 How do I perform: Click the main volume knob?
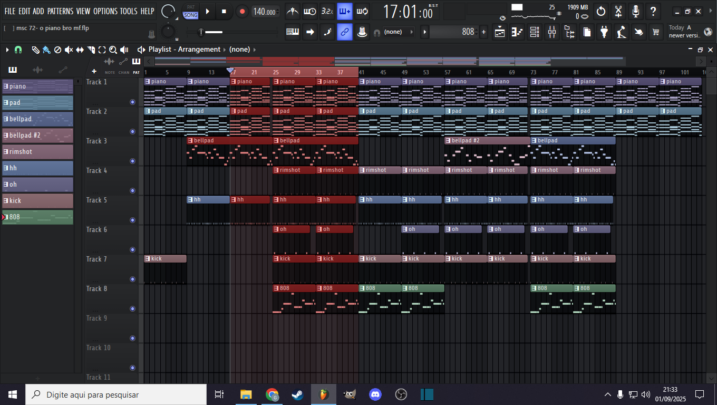pos(168,12)
